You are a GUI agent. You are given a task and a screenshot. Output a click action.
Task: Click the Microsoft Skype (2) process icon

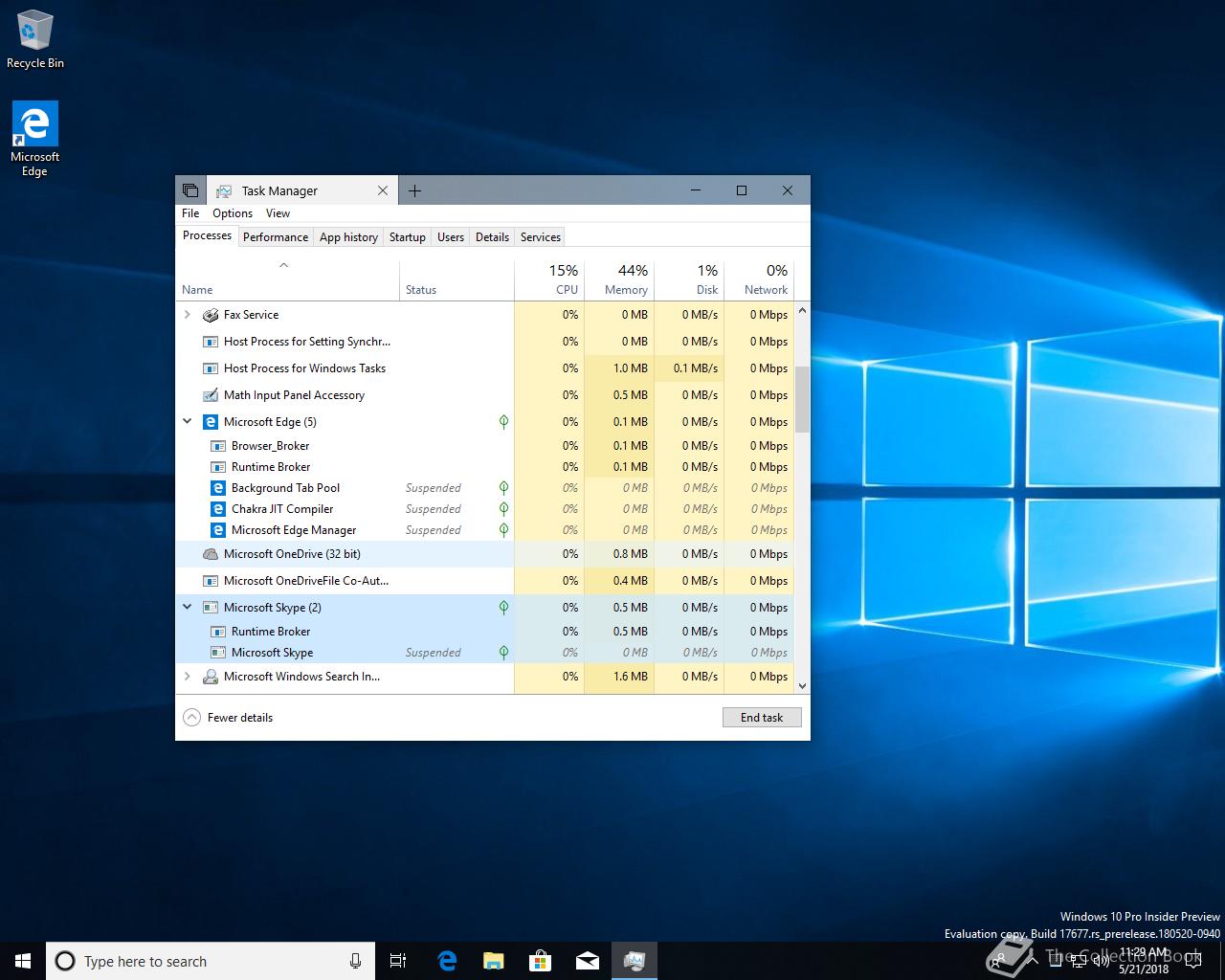[x=211, y=608]
